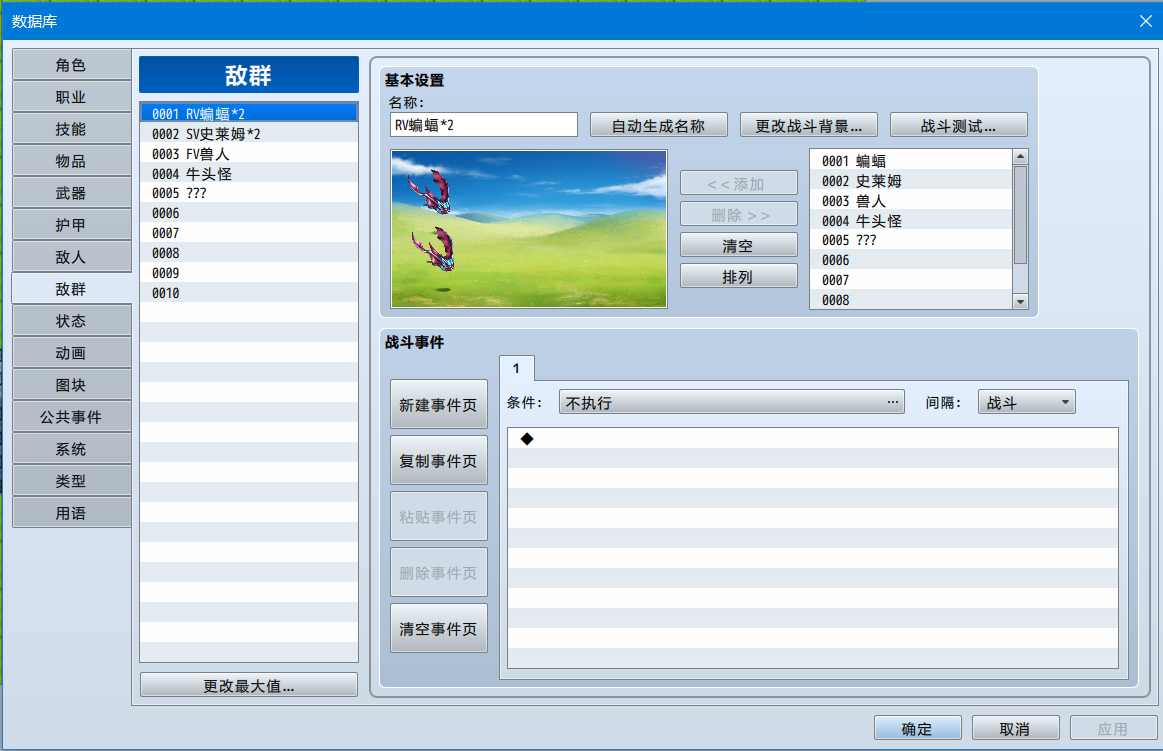Open the 武器 tab

[x=71, y=193]
